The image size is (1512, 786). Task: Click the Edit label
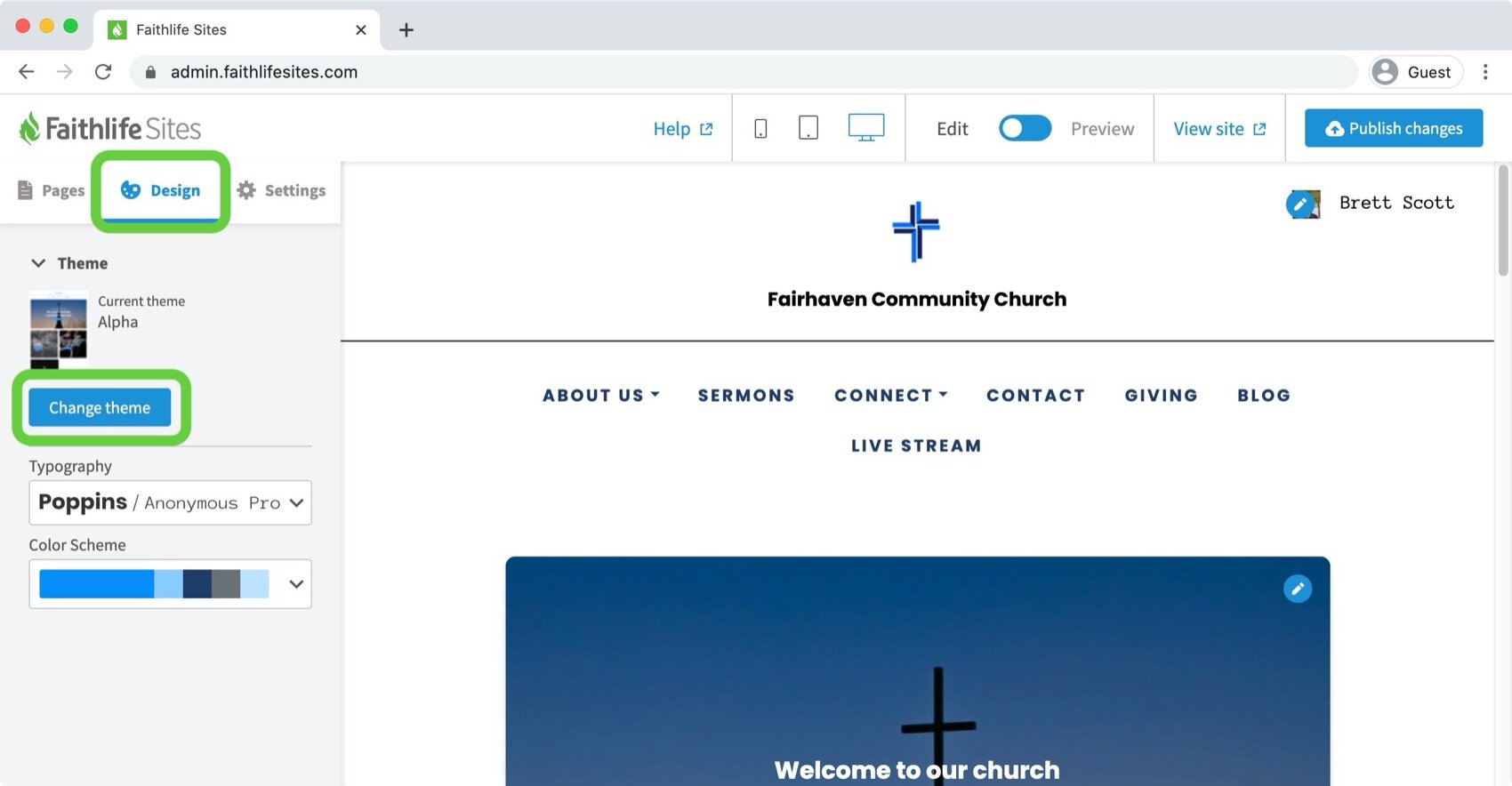(x=952, y=129)
